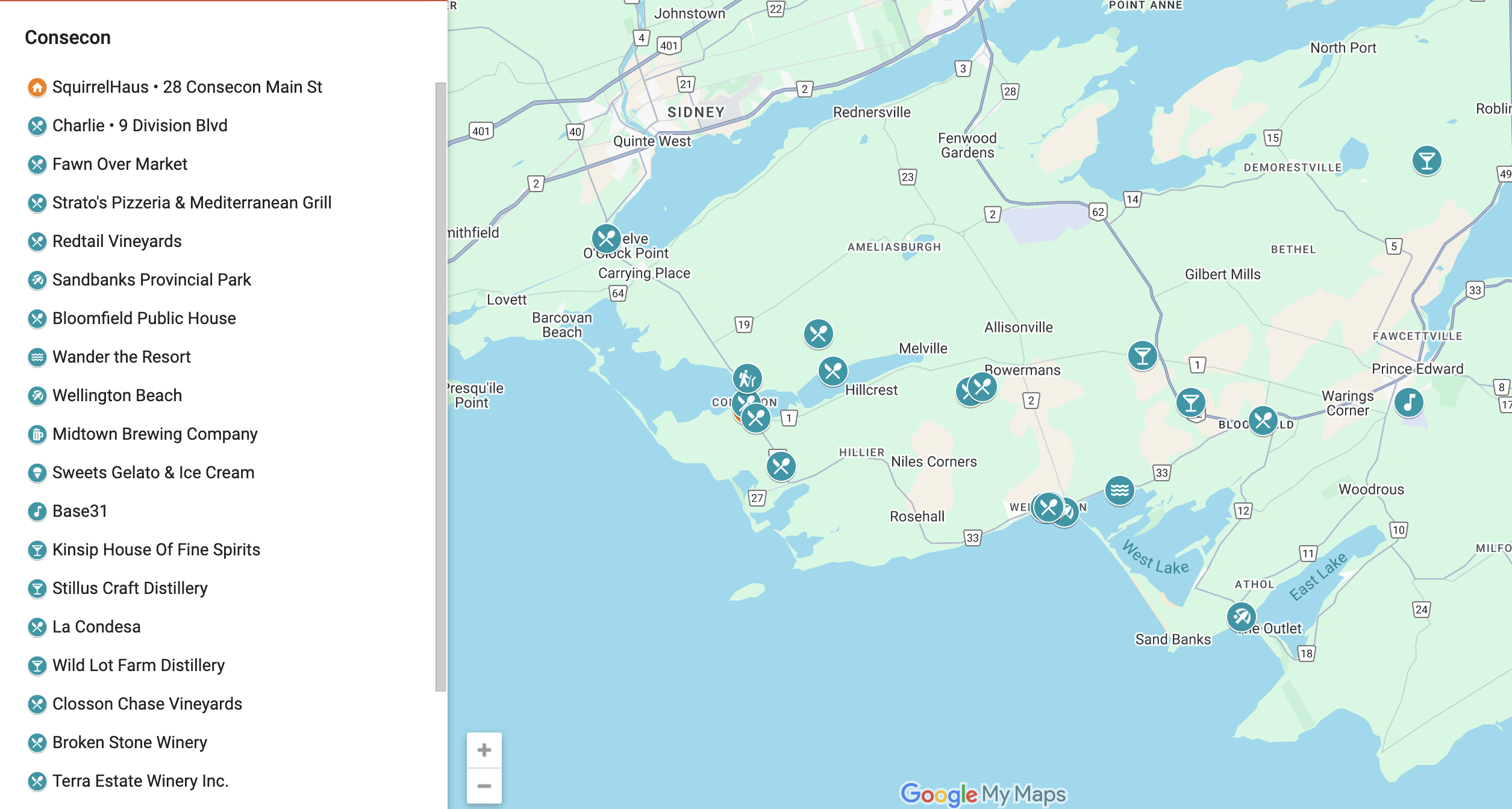Select Terra Estate Winery Inc.

pyautogui.click(x=140, y=781)
